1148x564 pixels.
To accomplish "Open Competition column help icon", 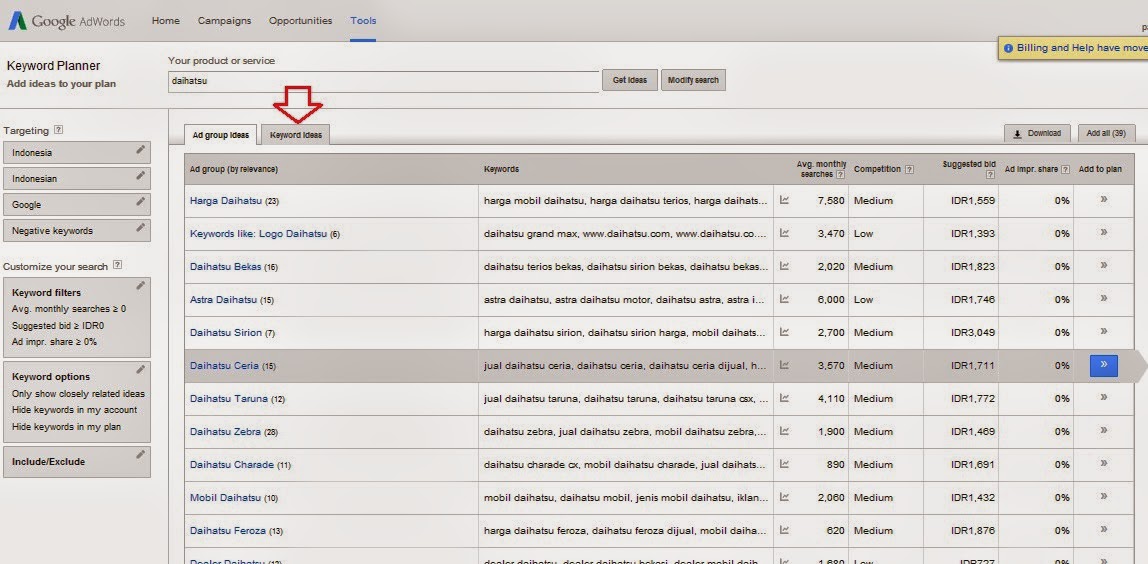I will (x=909, y=169).
